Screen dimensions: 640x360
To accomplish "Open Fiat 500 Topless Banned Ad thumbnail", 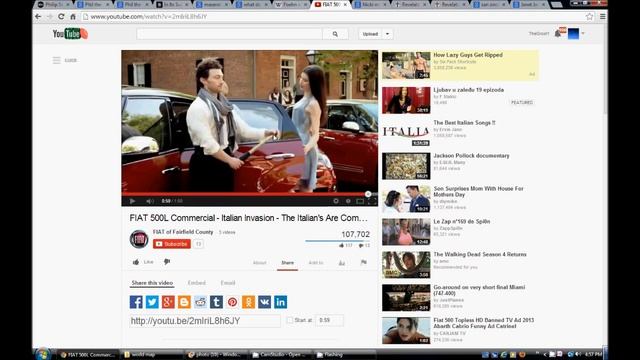I will coord(406,331).
